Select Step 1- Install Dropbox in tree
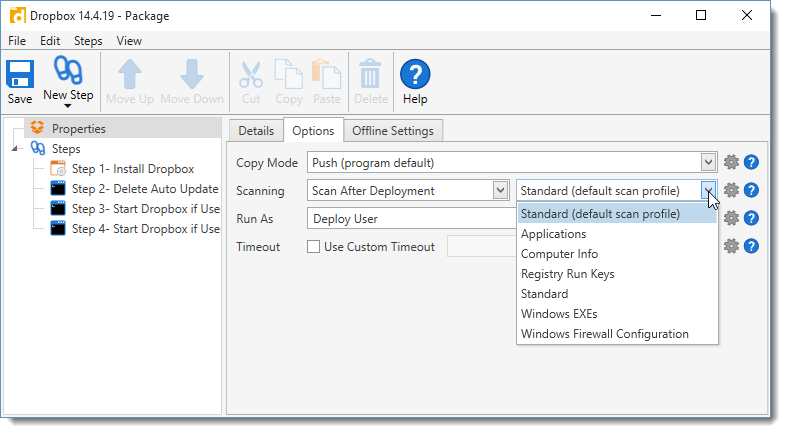This screenshot has height=433, width=786. tap(132, 169)
